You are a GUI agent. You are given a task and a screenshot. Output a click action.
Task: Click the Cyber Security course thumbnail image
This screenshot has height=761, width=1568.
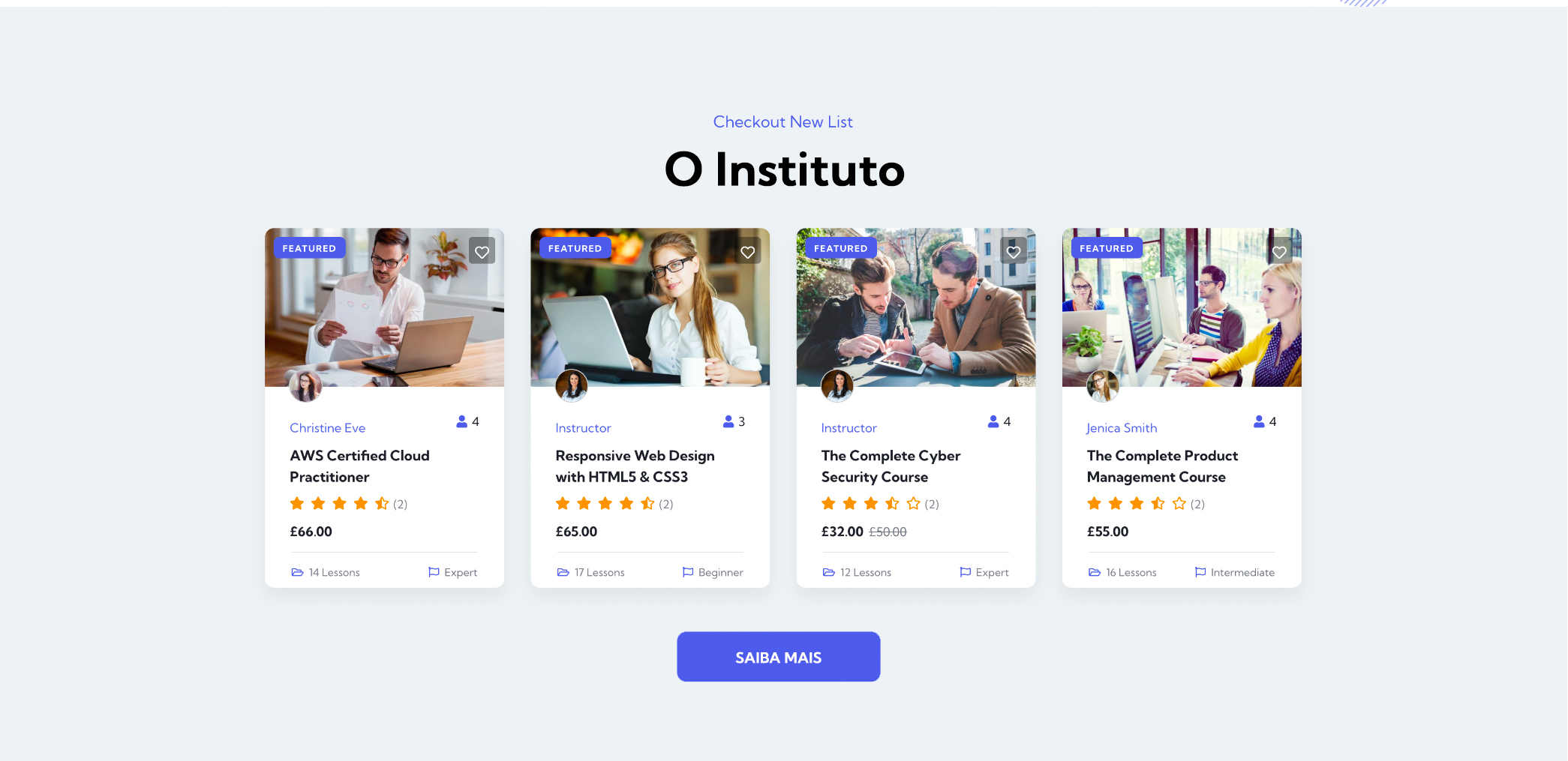tap(916, 307)
